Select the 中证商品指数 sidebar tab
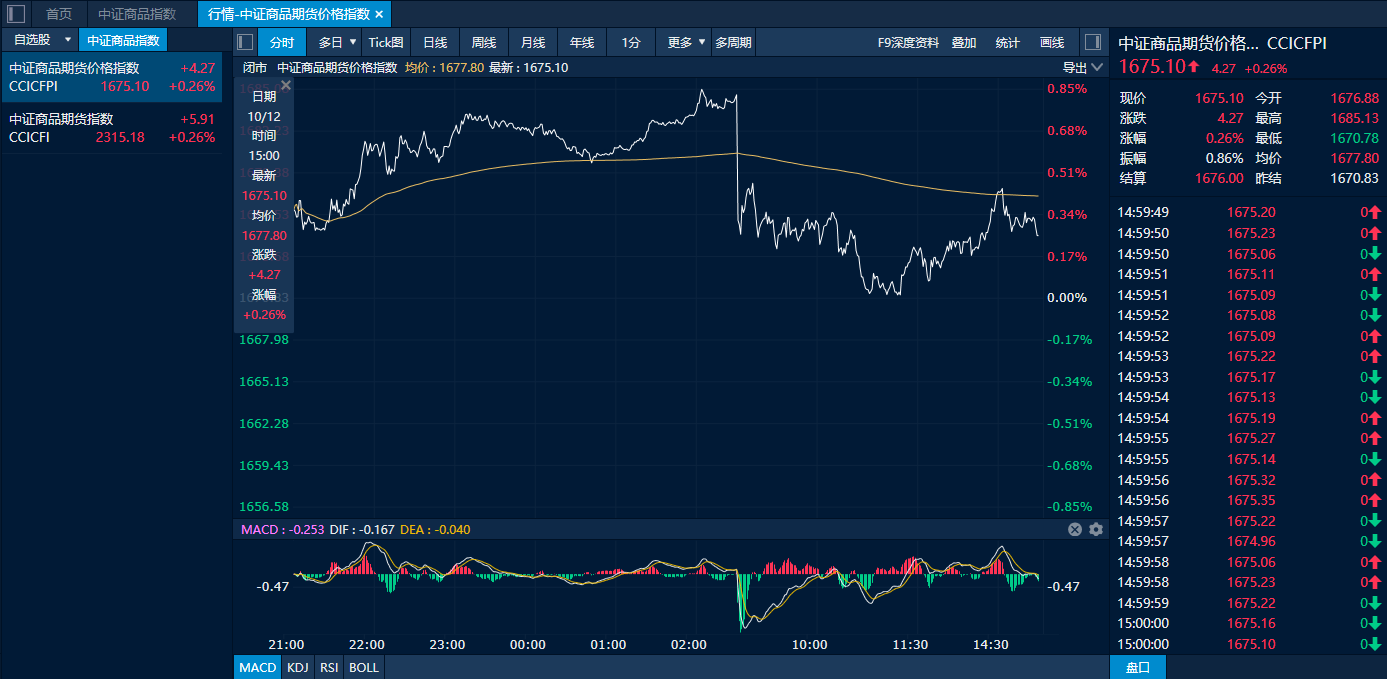Image resolution: width=1387 pixels, height=679 pixels. (123, 40)
